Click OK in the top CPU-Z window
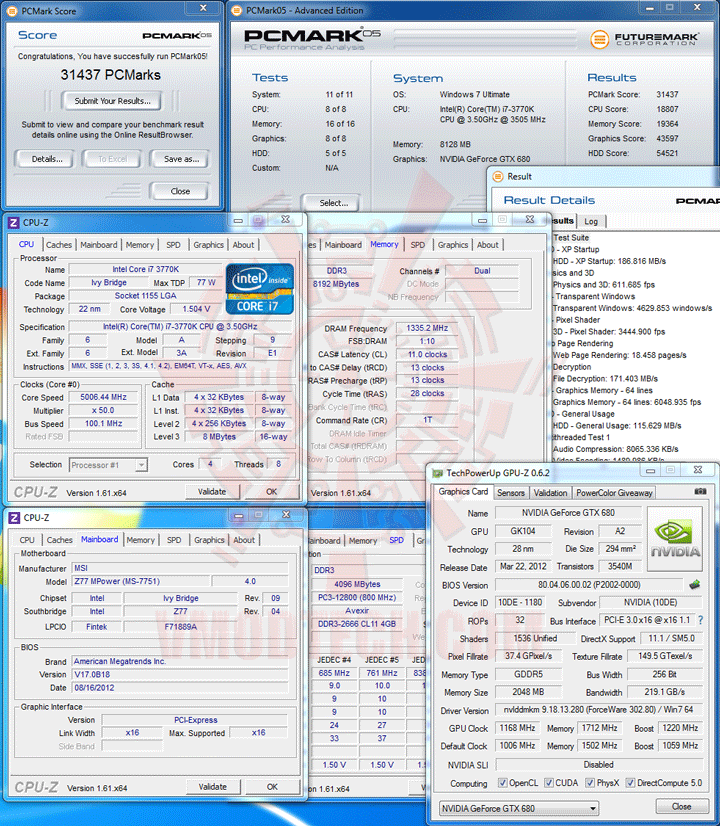720x826 pixels. [271, 491]
